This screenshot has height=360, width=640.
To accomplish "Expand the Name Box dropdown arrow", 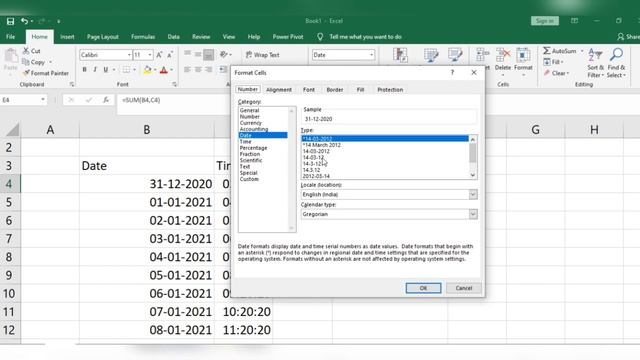I will tap(42, 100).
